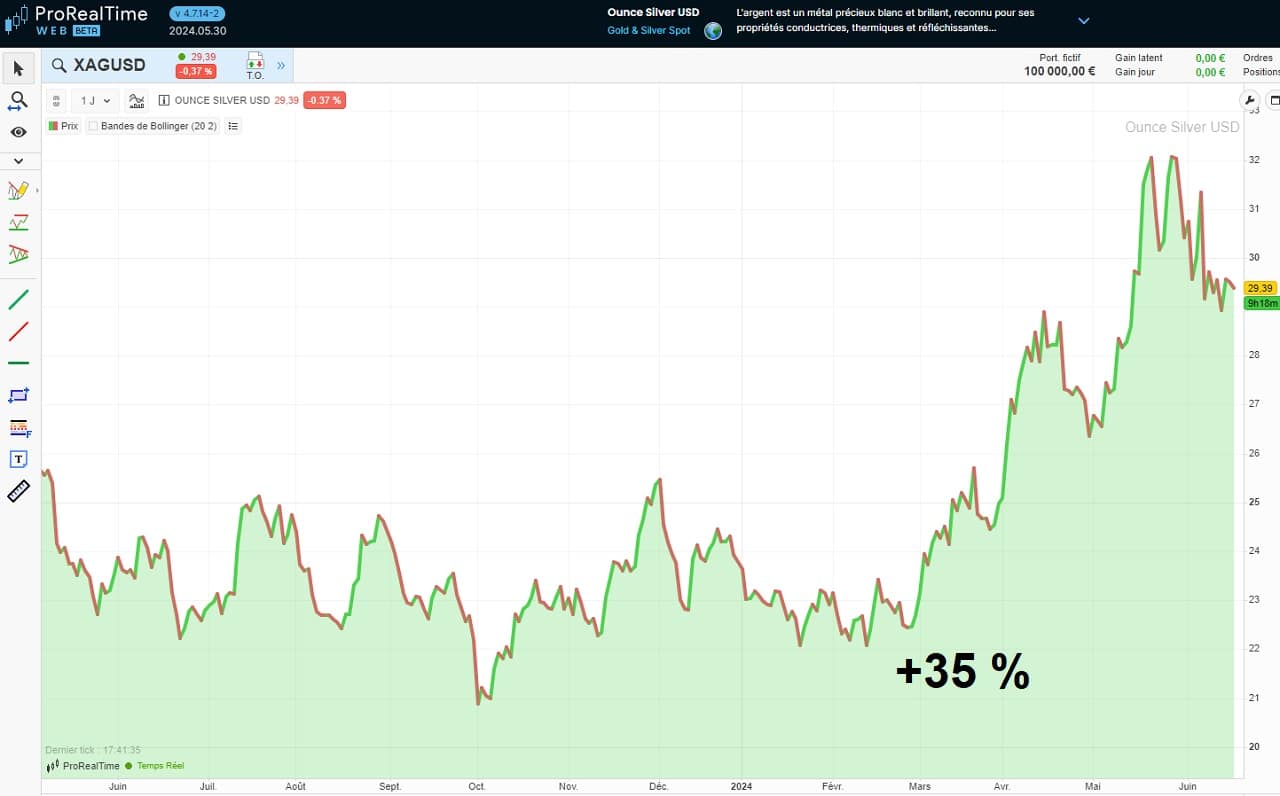
Task: Open chart settings wrench icon
Action: tap(1249, 101)
